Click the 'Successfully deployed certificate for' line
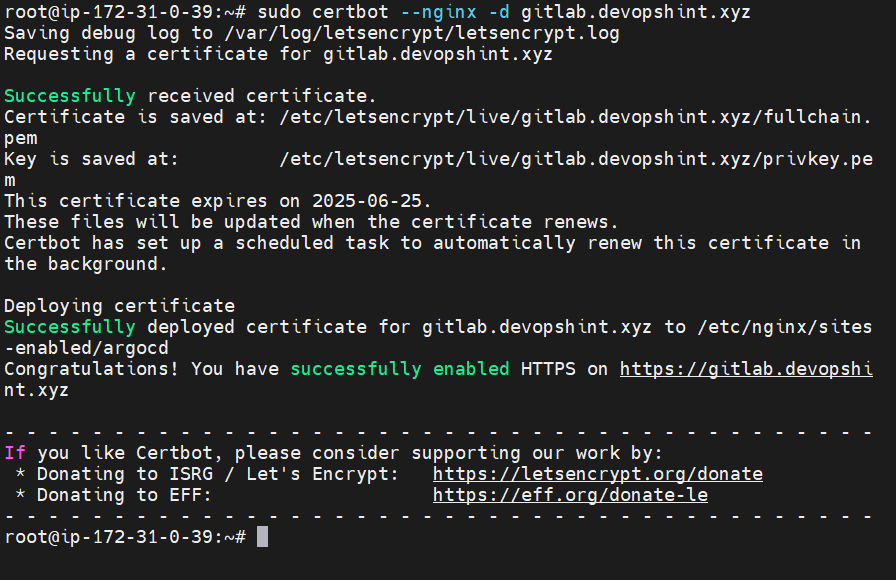The height and width of the screenshot is (580, 896). (x=438, y=327)
